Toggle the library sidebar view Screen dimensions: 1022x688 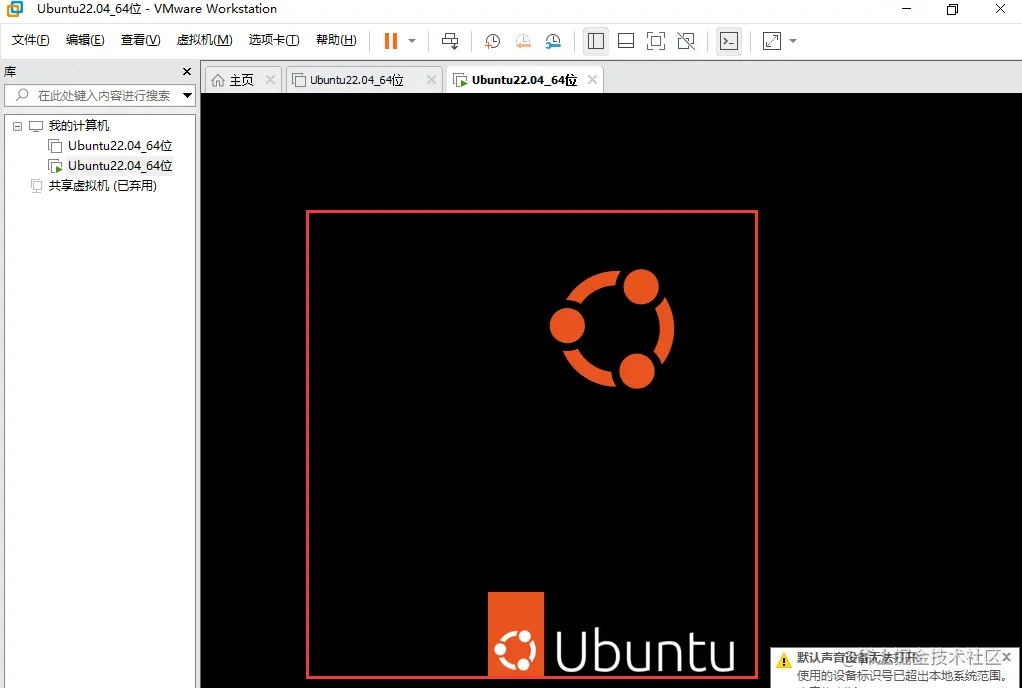pyautogui.click(x=596, y=41)
